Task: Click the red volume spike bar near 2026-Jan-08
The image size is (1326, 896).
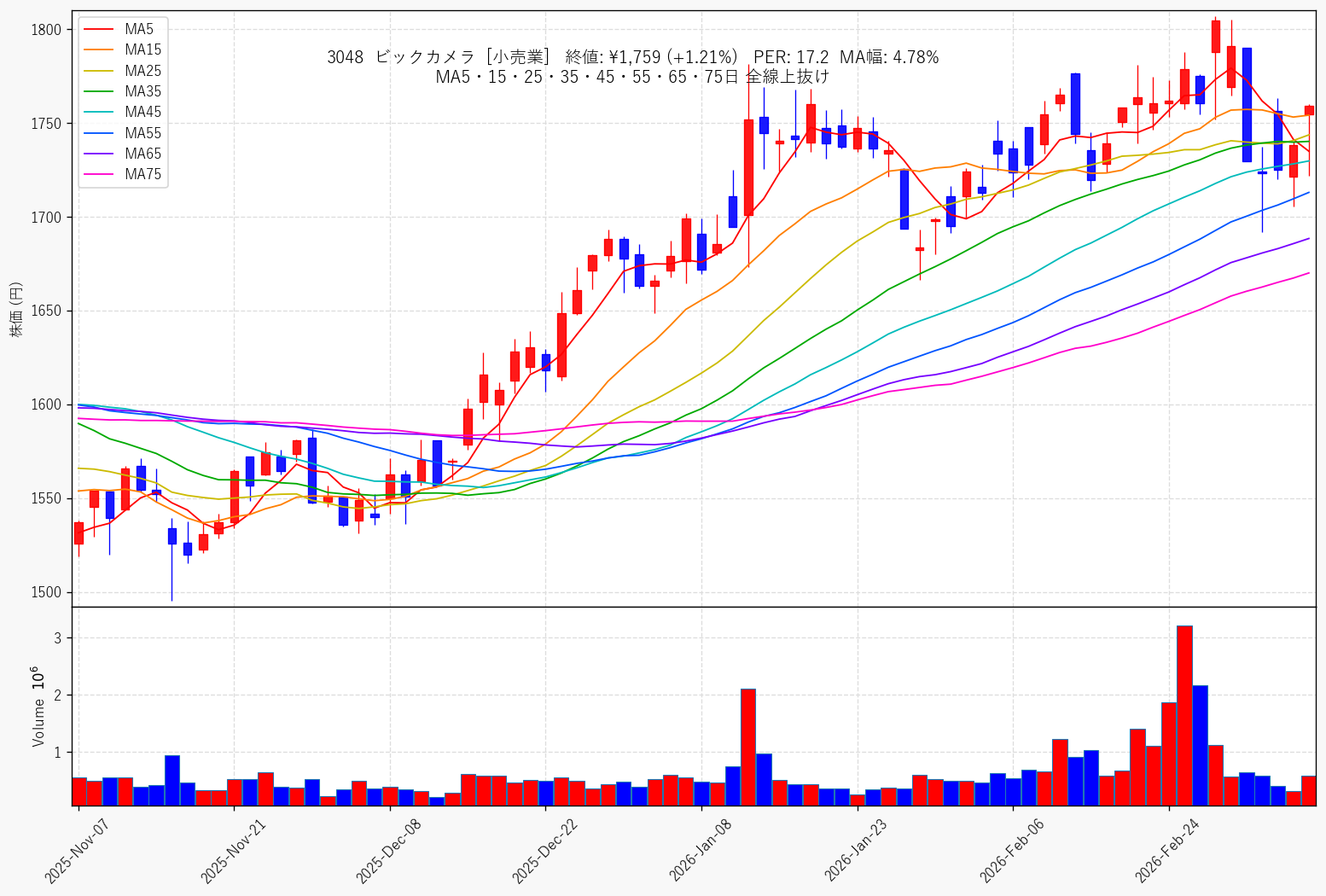Action: pos(748,747)
